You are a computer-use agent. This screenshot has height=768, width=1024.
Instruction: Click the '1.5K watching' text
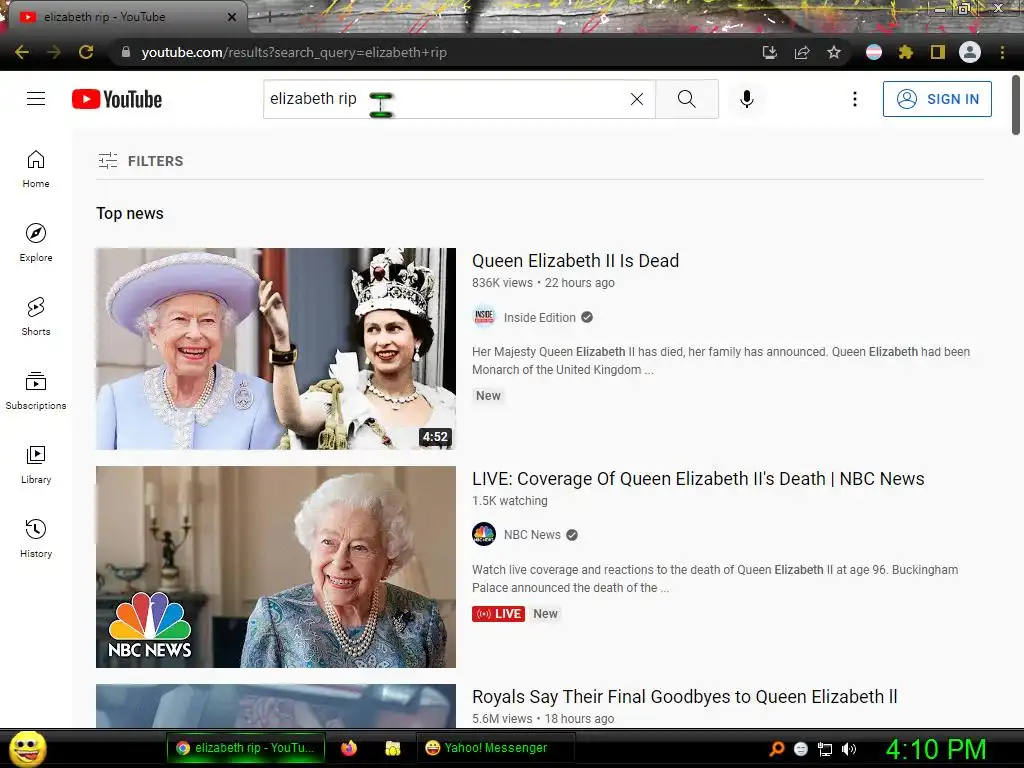click(x=509, y=501)
